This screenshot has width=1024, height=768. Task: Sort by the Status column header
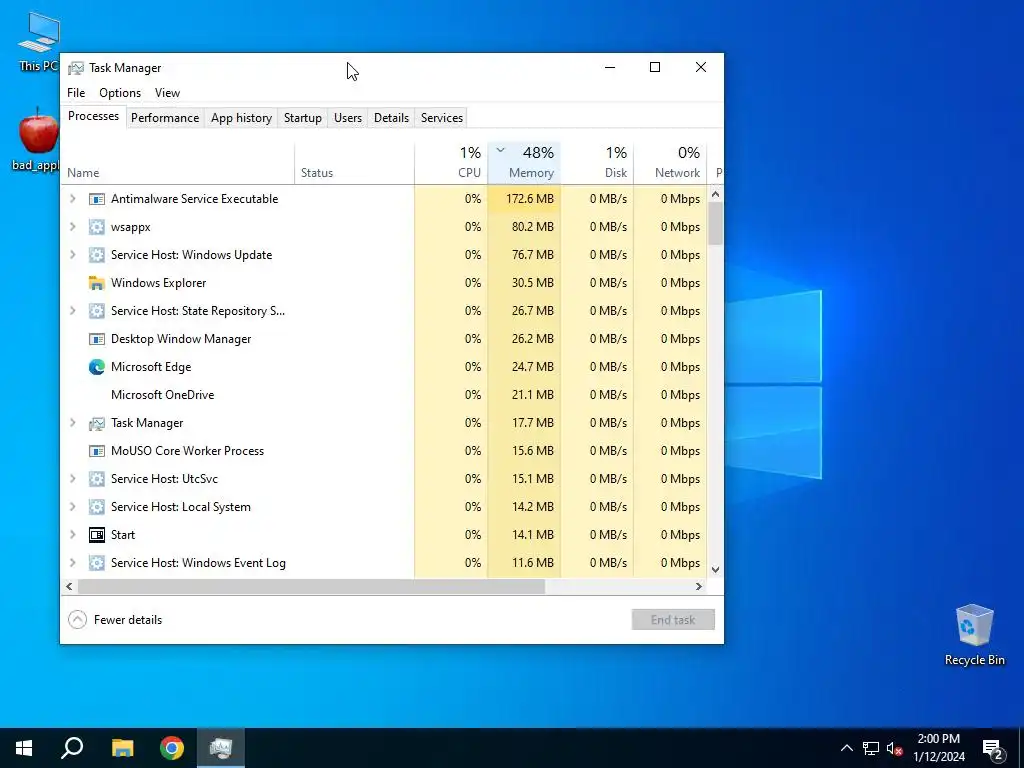tap(355, 163)
